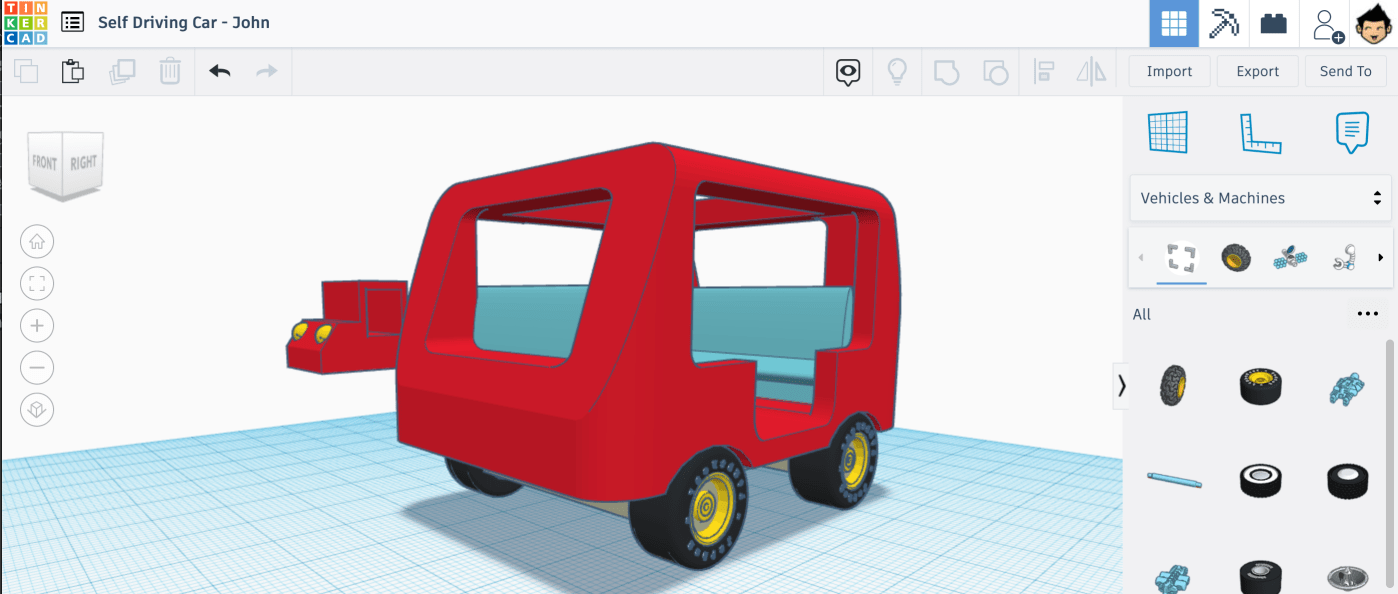Viewport: 1398px width, 594px height.
Task: Open the design list icon
Action: point(72,23)
